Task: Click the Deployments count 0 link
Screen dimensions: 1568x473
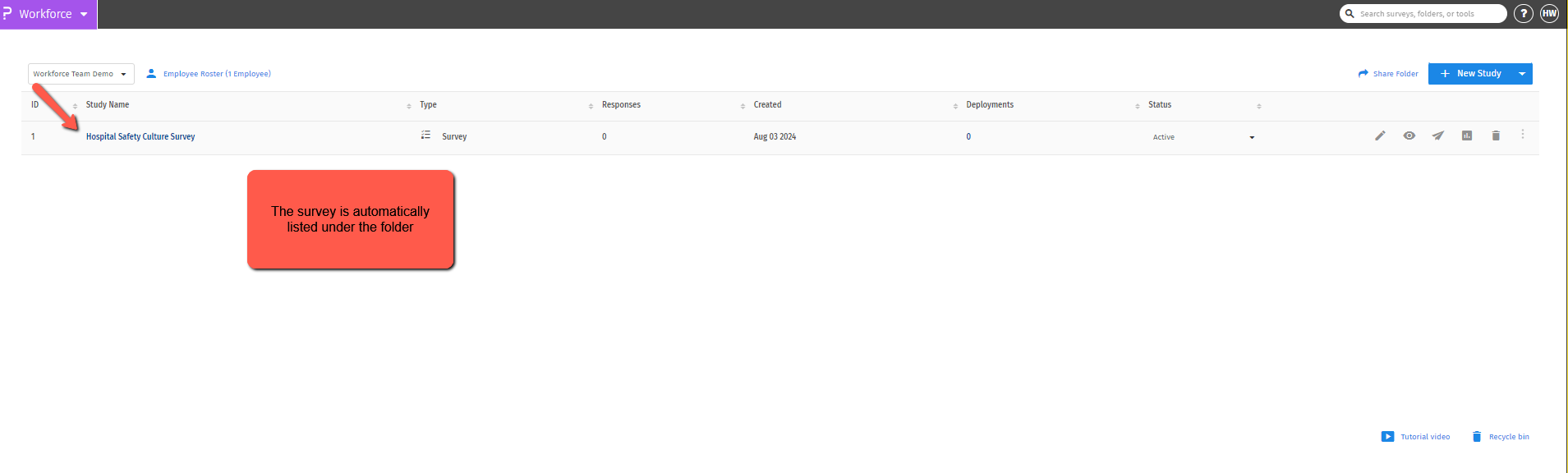Action: point(968,137)
